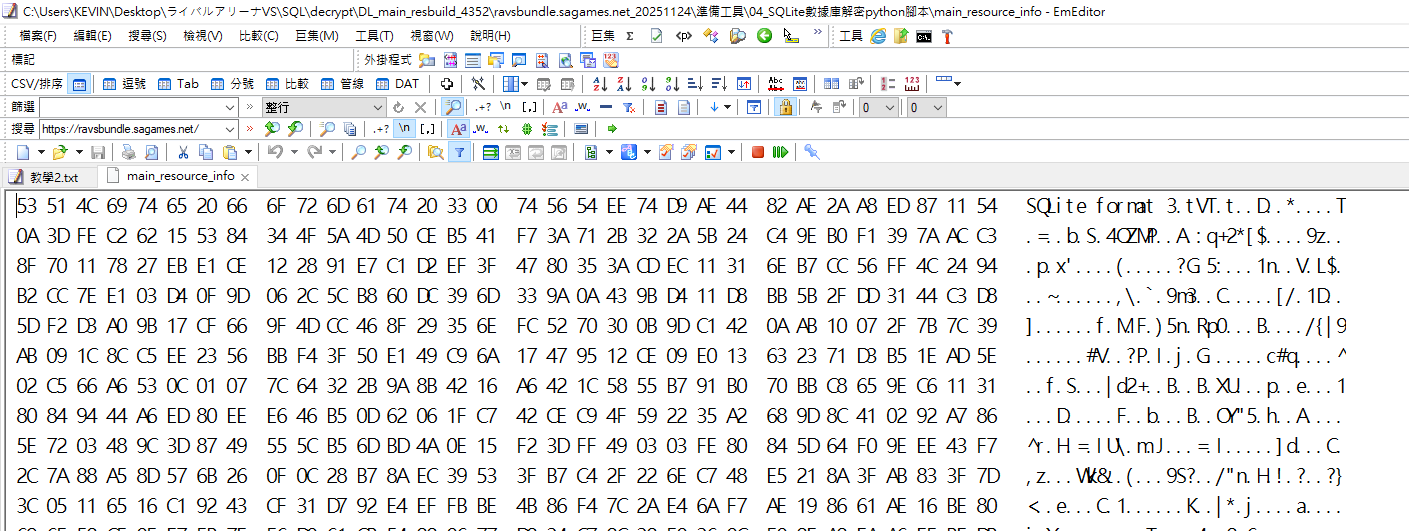
Task: Close the main_resource_info tab
Action: point(245,177)
